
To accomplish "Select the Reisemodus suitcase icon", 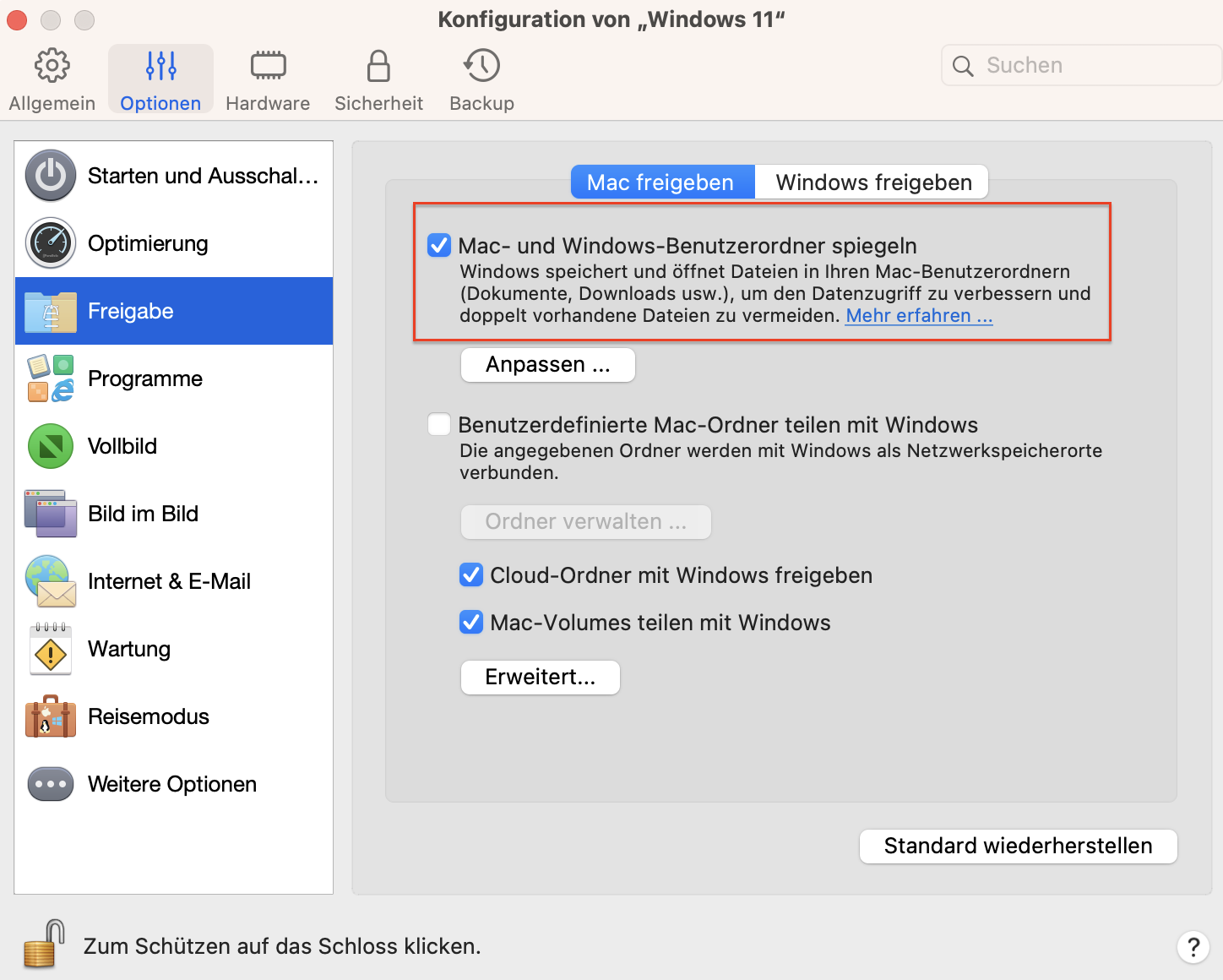I will pyautogui.click(x=51, y=716).
